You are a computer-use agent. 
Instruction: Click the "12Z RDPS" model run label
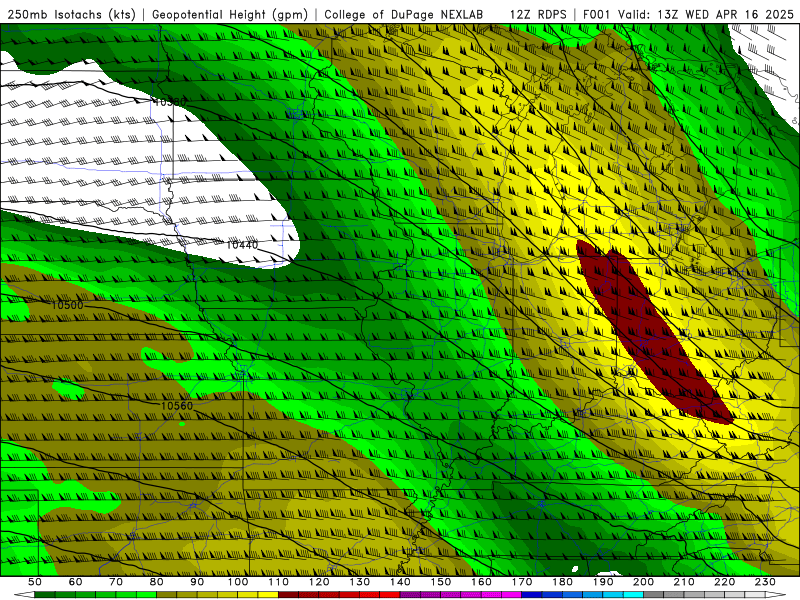tap(538, 14)
